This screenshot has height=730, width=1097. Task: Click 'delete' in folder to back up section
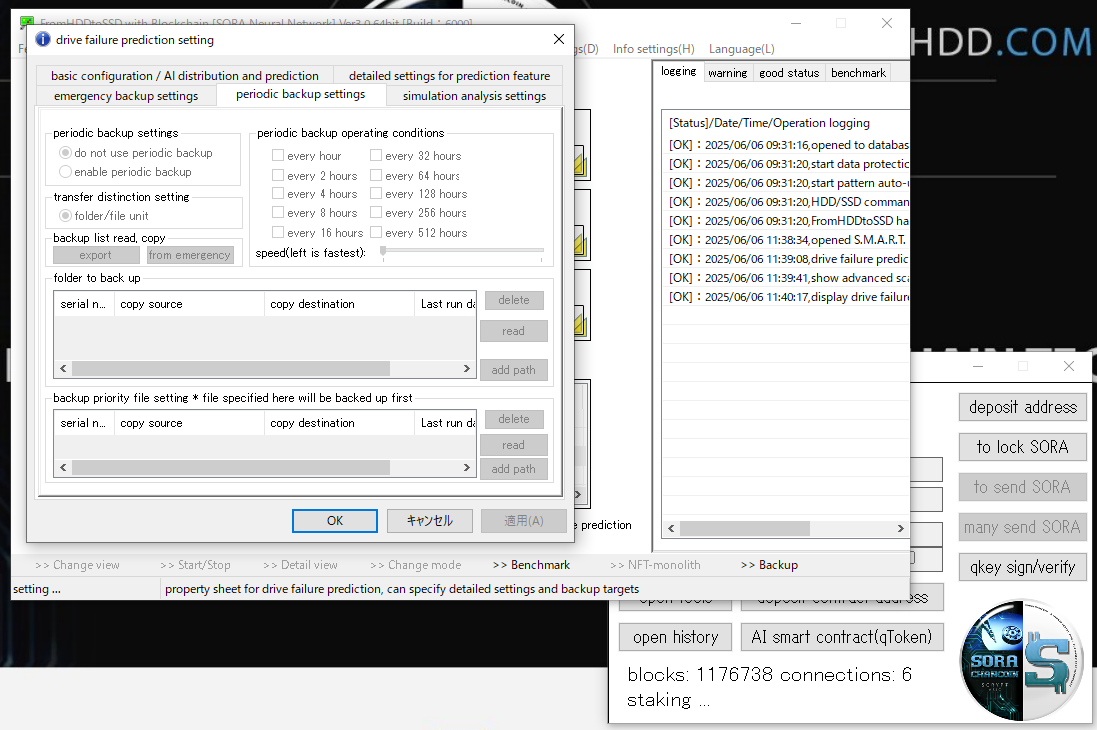514,300
